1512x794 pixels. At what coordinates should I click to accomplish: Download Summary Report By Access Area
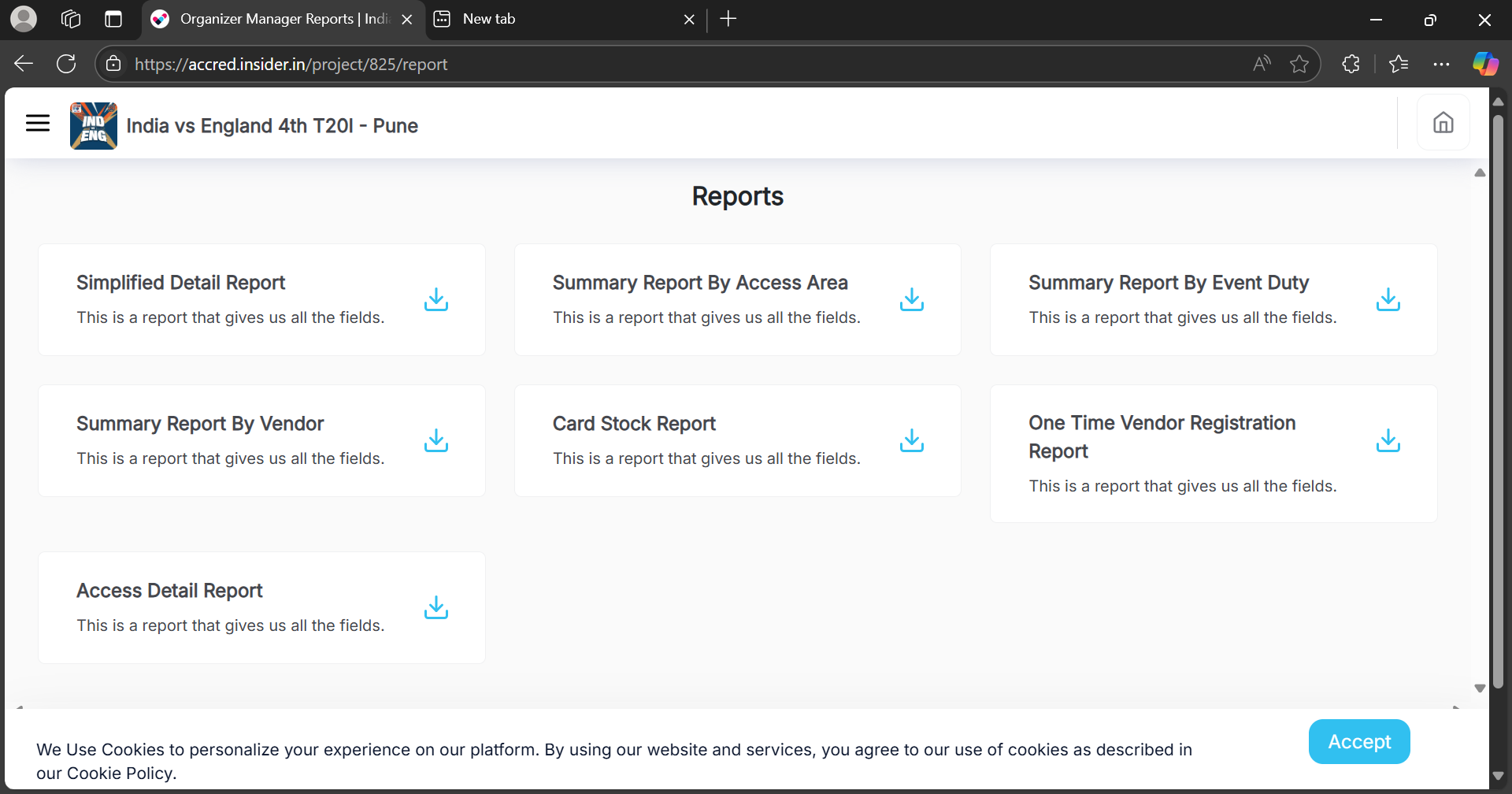pyautogui.click(x=911, y=299)
